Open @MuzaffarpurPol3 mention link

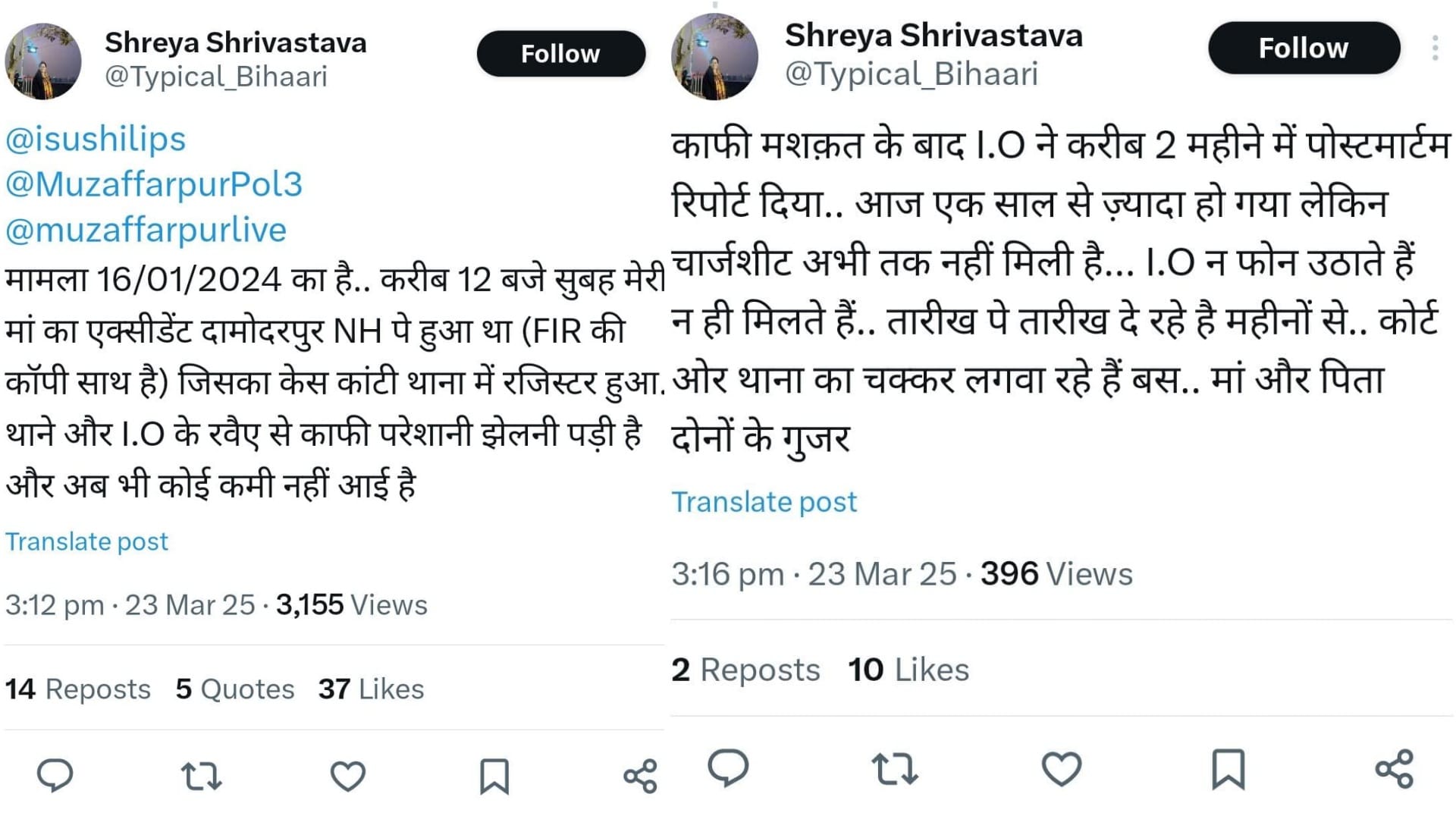point(154,184)
